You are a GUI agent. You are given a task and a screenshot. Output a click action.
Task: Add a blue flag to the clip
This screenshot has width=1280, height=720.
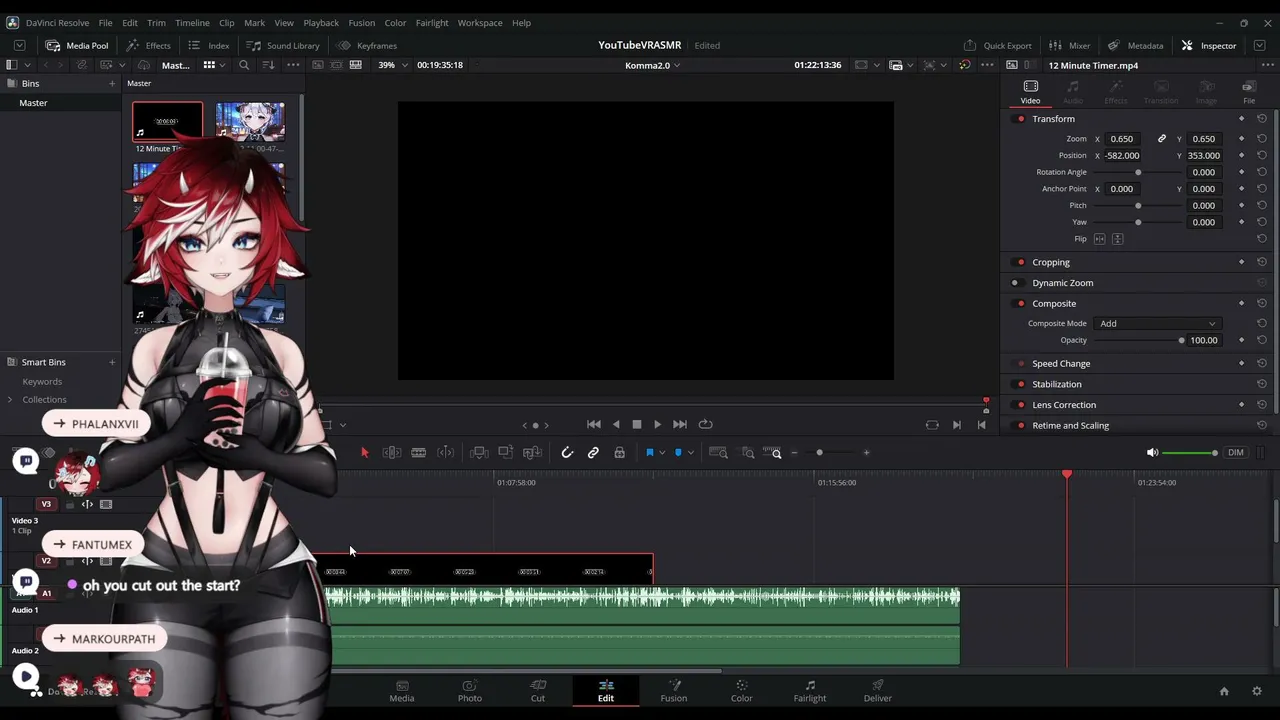tap(650, 453)
